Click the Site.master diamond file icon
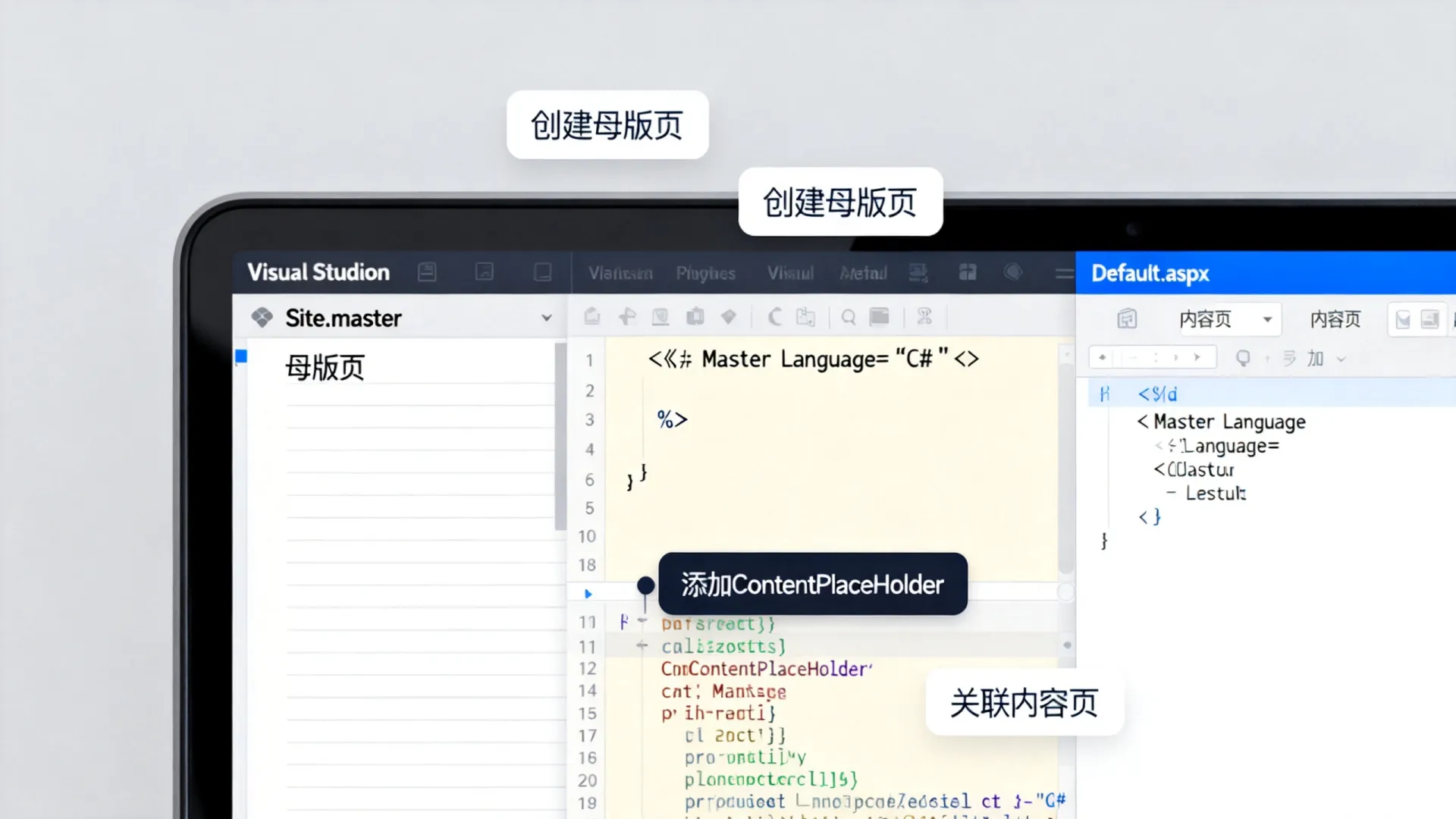The image size is (1456, 819). pyautogui.click(x=262, y=318)
